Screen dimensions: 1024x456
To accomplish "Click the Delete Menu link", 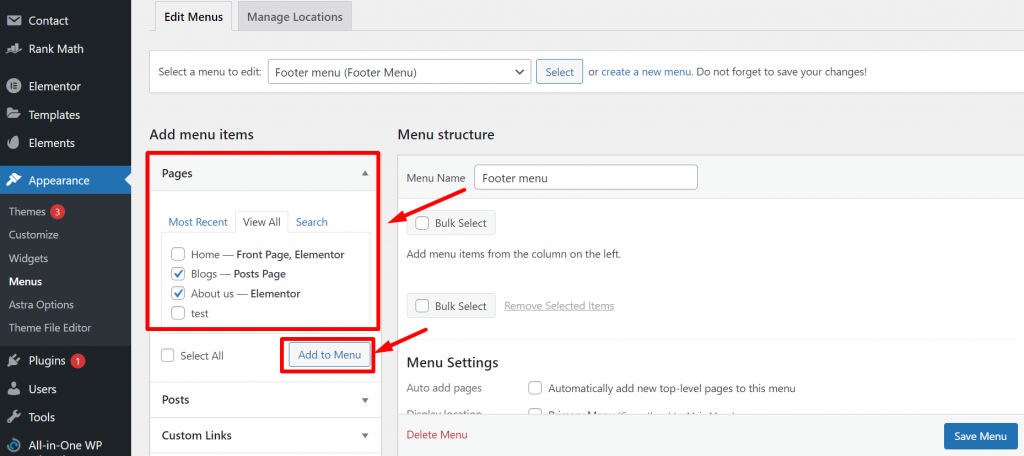I will tap(437, 434).
